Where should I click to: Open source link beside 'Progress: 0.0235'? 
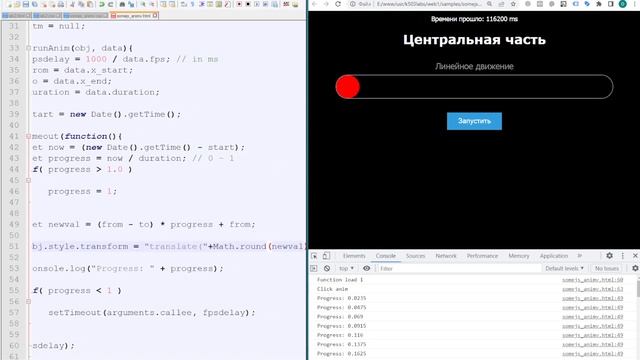(592, 298)
